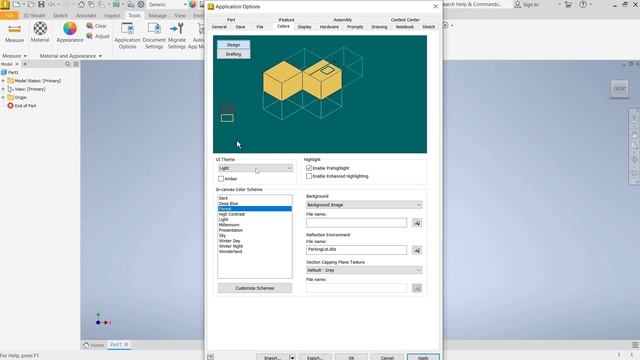Image resolution: width=640 pixels, height=360 pixels.
Task: Click the Export button
Action: coord(315,357)
